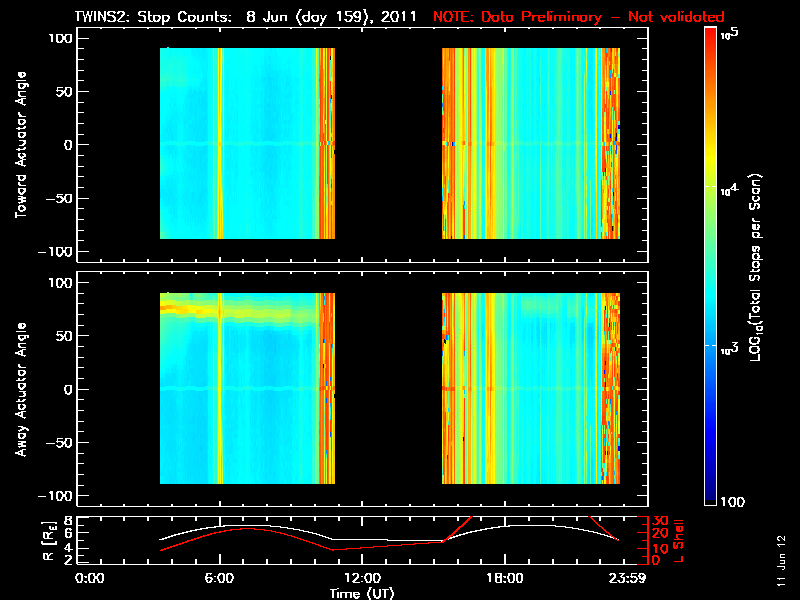Click the evening data block in Away panel
Screen dimensions: 800x600
click(531, 388)
